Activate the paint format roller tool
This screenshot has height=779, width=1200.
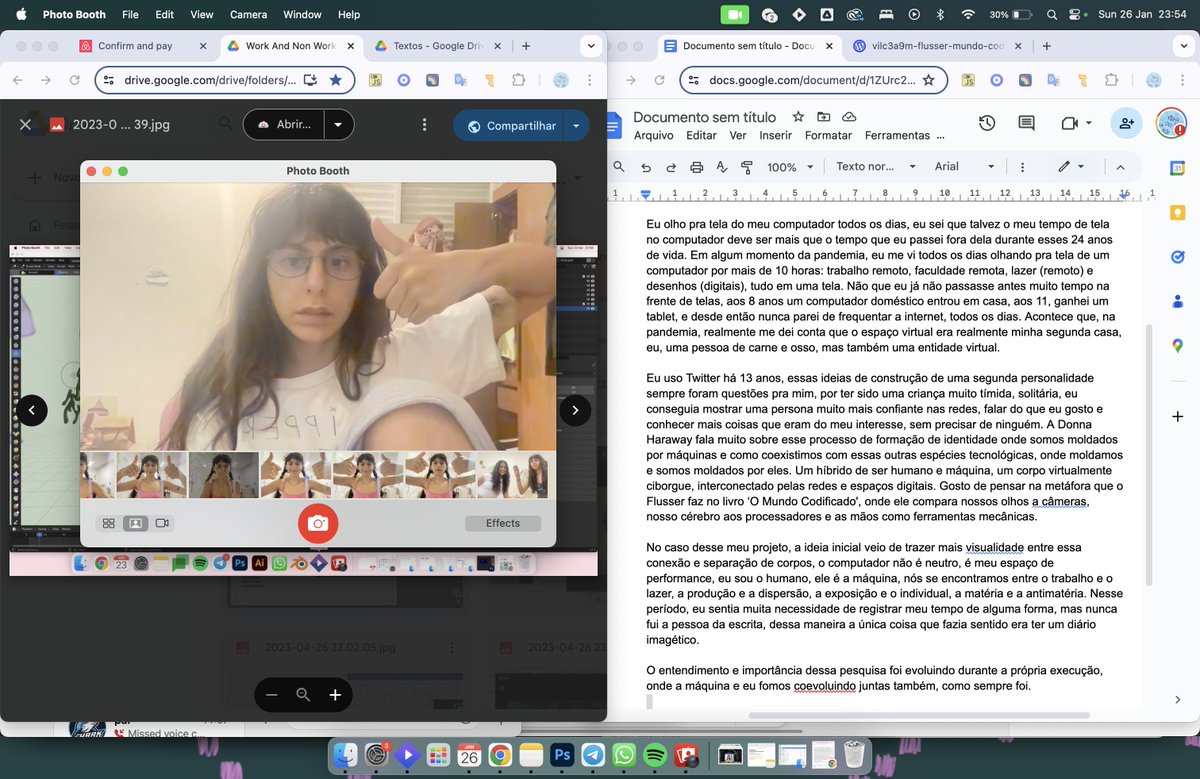(747, 167)
